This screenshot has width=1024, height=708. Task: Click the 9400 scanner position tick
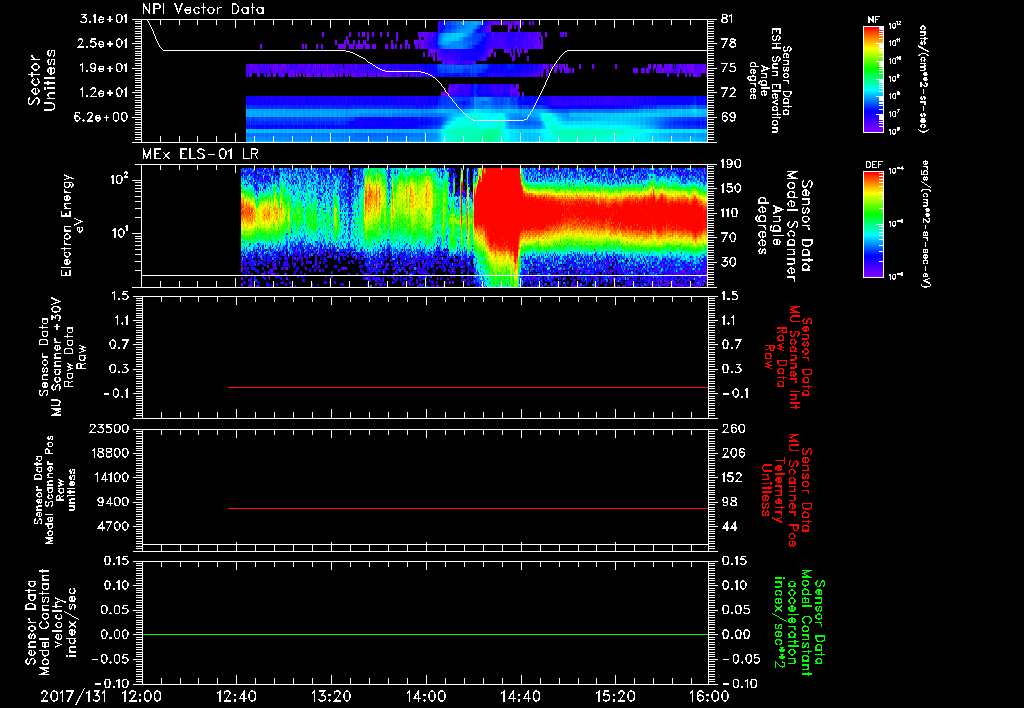point(112,502)
